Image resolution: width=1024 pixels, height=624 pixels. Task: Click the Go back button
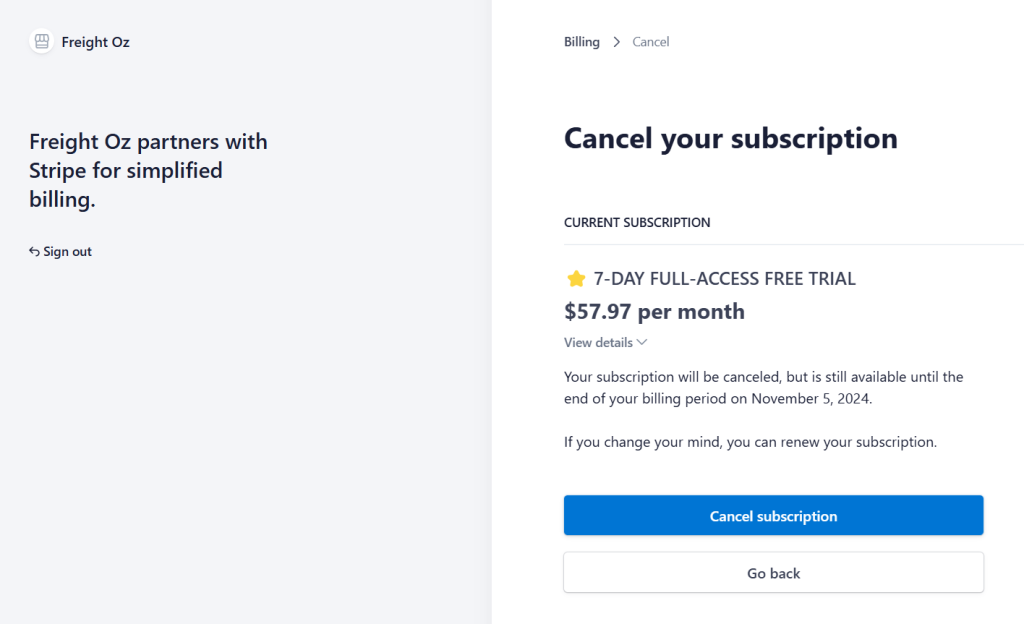(773, 573)
